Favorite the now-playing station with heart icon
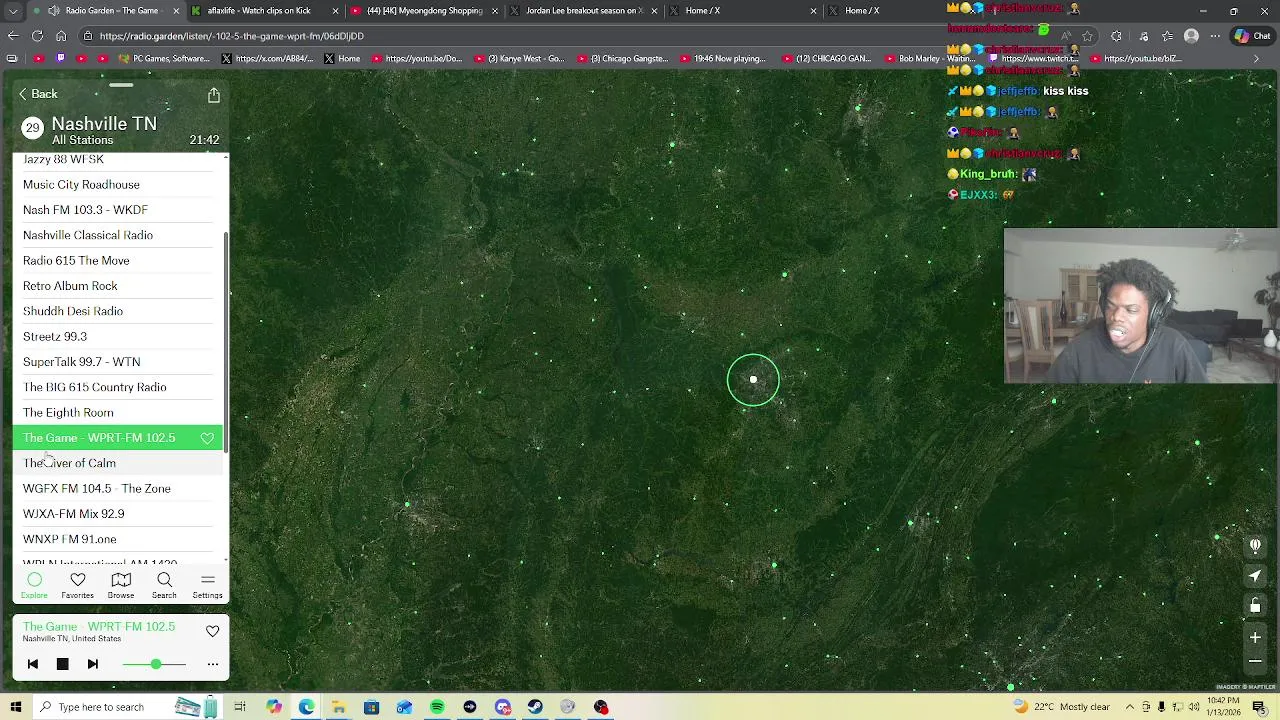The height and width of the screenshot is (720, 1280). pyautogui.click(x=212, y=632)
